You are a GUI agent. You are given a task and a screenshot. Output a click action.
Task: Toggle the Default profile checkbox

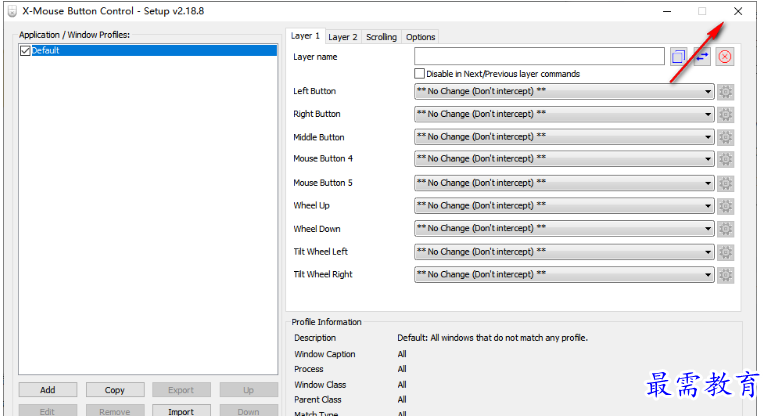[25, 50]
